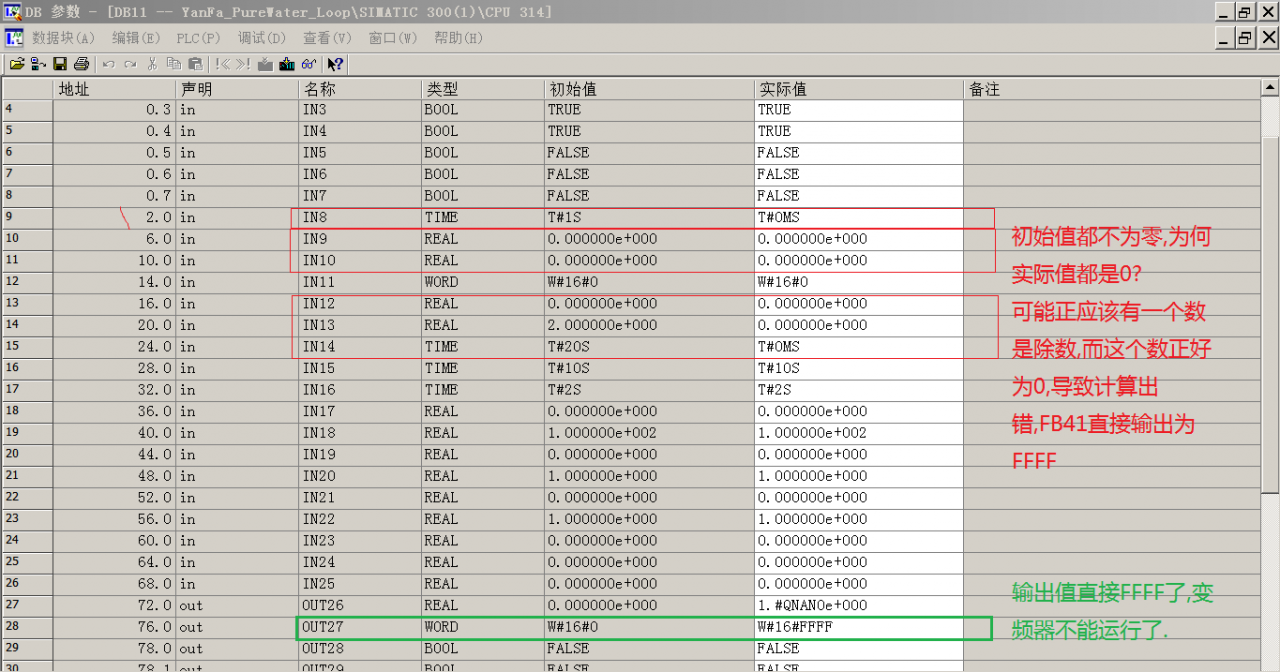Click the vertical scrollbar up arrow
The height and width of the screenshot is (672, 1280).
point(1270,88)
